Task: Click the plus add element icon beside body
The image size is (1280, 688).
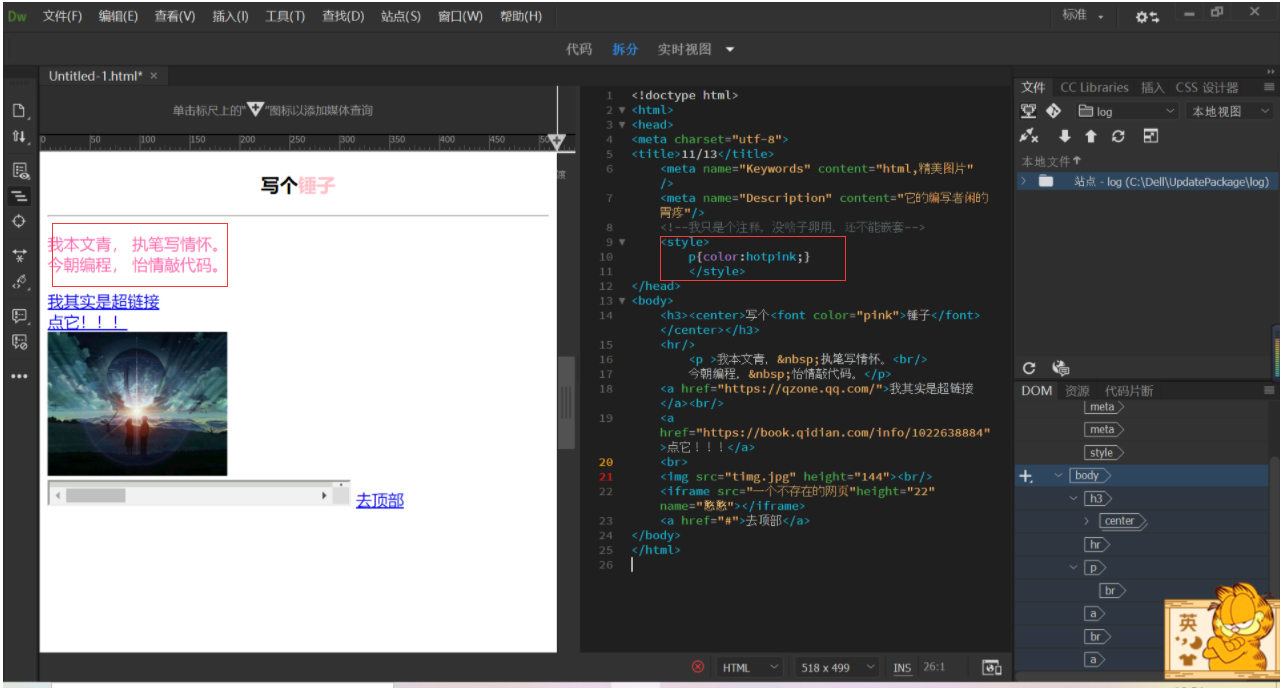Action: 1025,476
